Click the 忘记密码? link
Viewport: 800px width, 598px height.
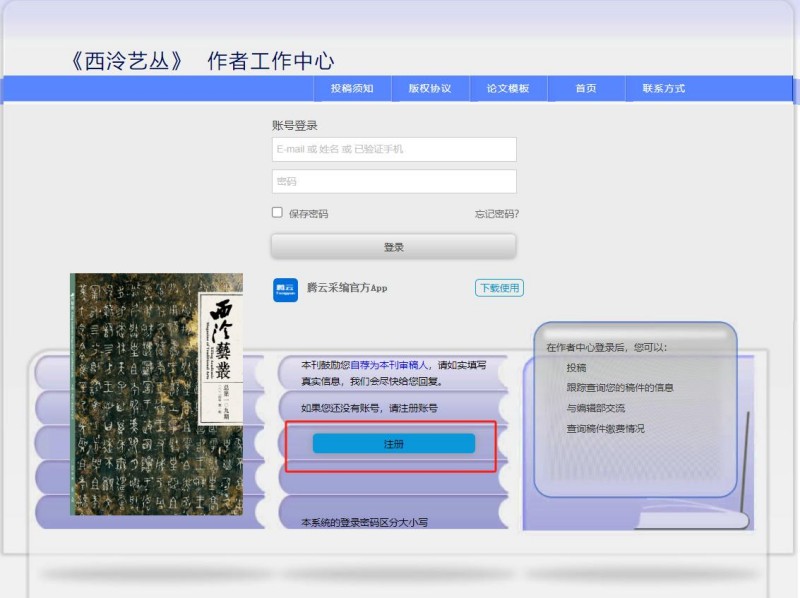[496, 214]
